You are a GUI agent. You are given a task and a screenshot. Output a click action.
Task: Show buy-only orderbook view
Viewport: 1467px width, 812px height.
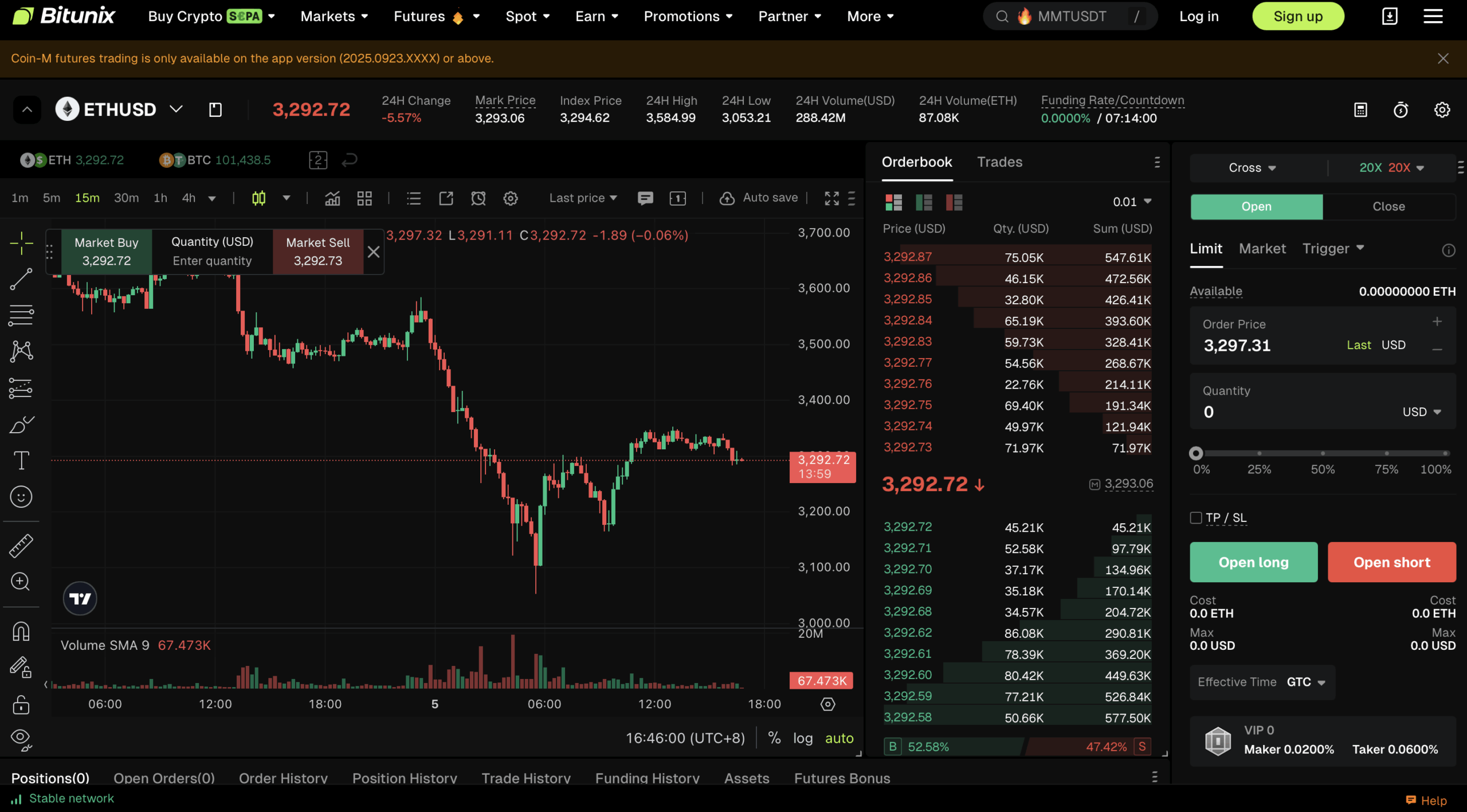coord(924,202)
